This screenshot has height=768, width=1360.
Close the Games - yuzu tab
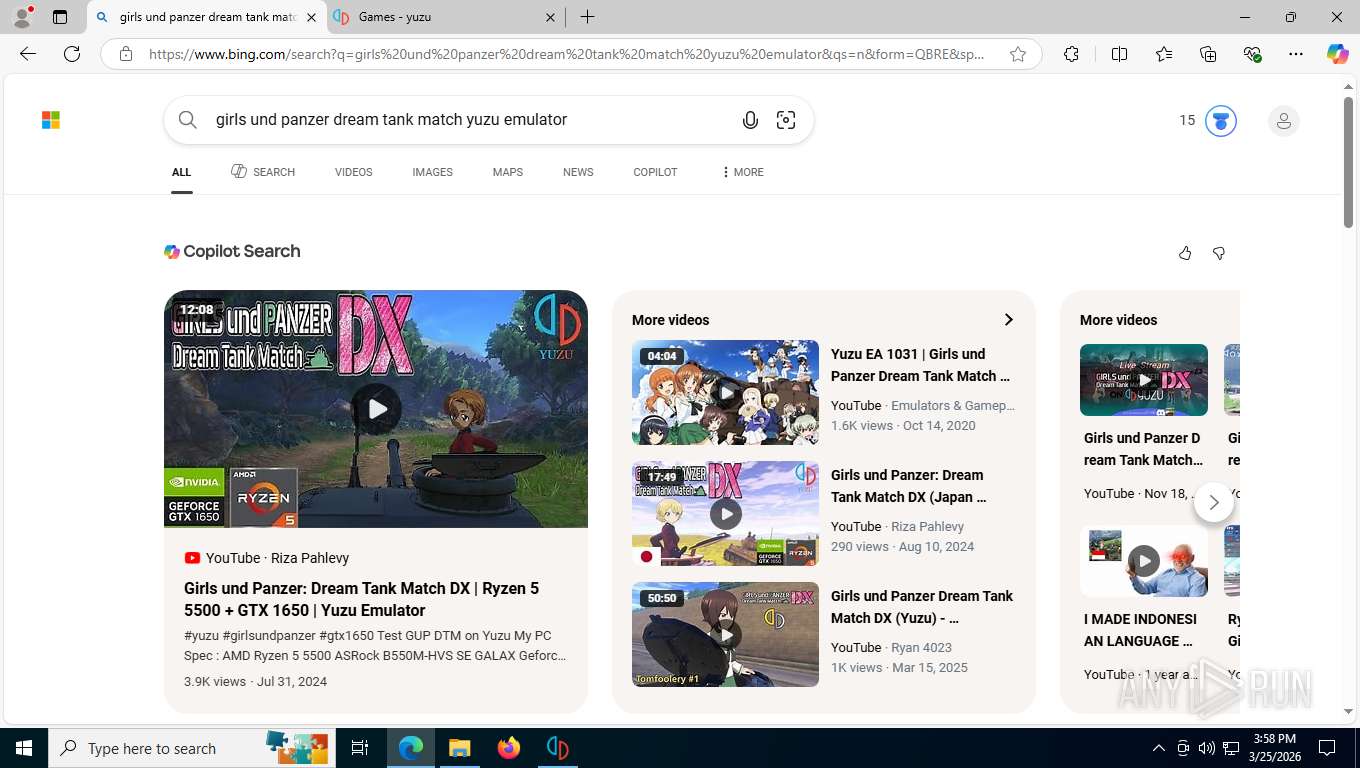[551, 17]
